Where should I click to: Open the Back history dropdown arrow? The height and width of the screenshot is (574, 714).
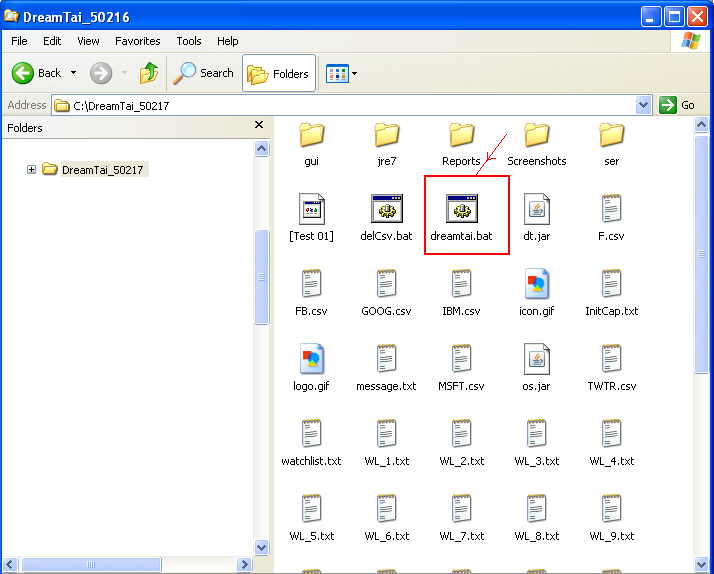click(x=73, y=73)
